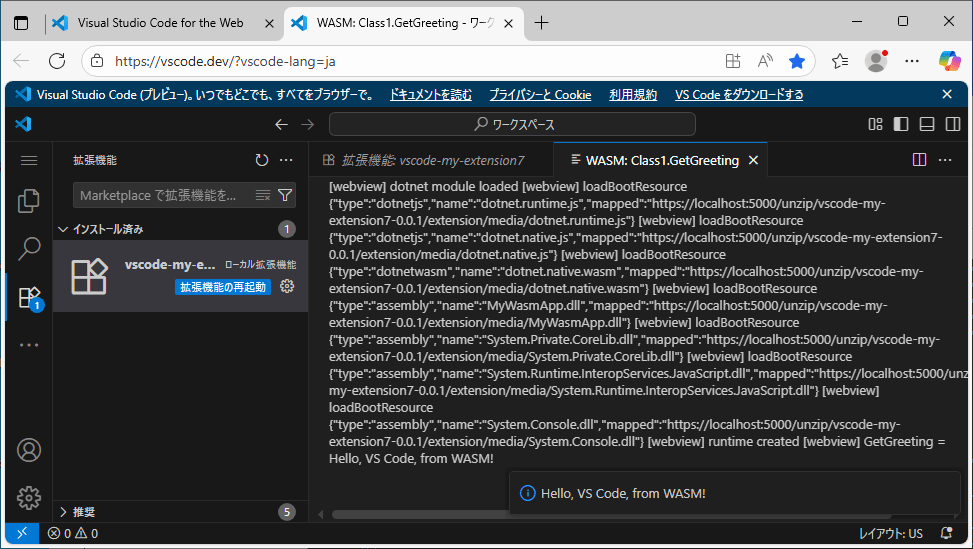Activate Read Aloud in address bar
The height and width of the screenshot is (549, 973).
pyautogui.click(x=765, y=61)
